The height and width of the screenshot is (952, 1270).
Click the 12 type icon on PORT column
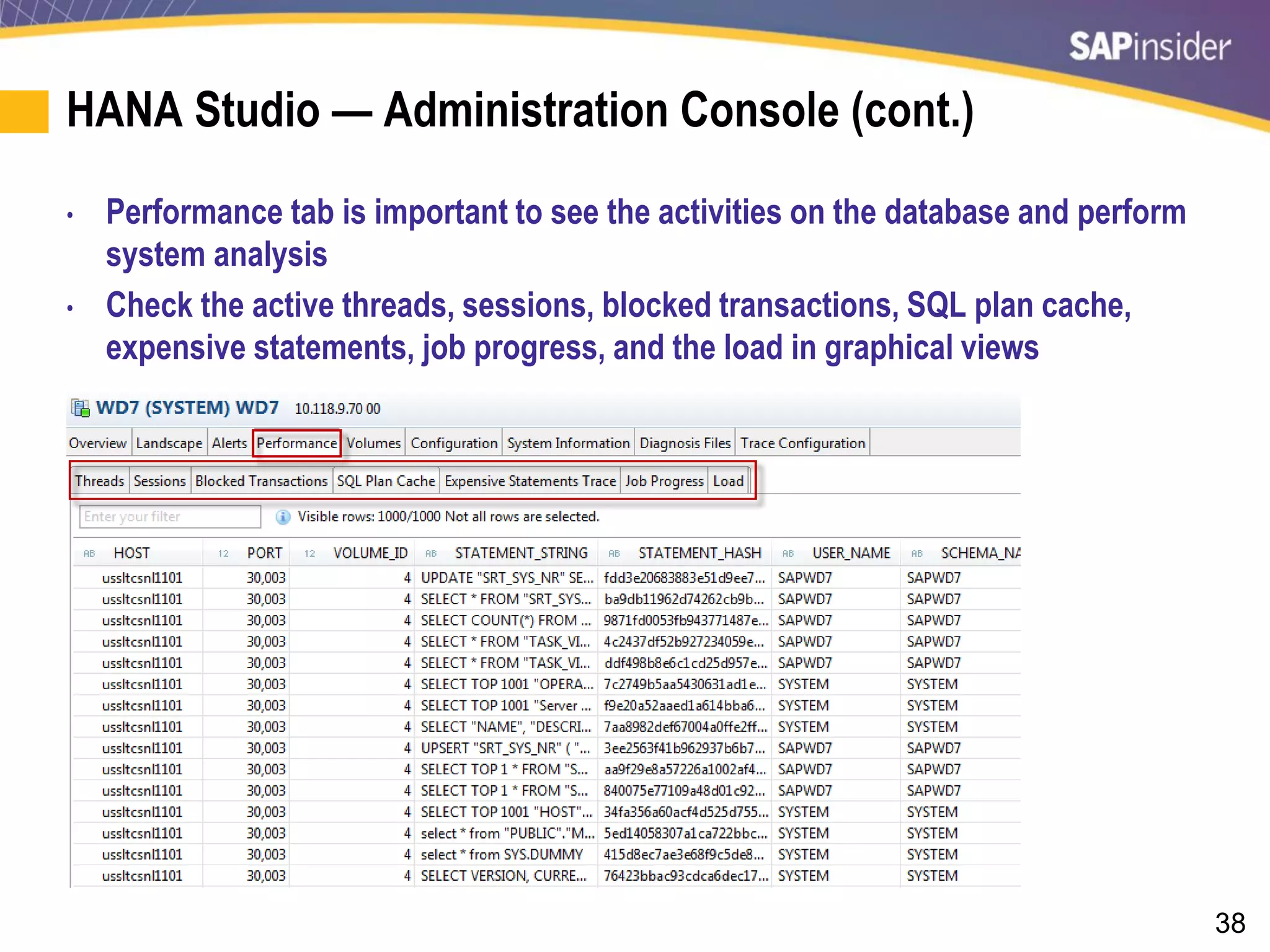[x=224, y=553]
